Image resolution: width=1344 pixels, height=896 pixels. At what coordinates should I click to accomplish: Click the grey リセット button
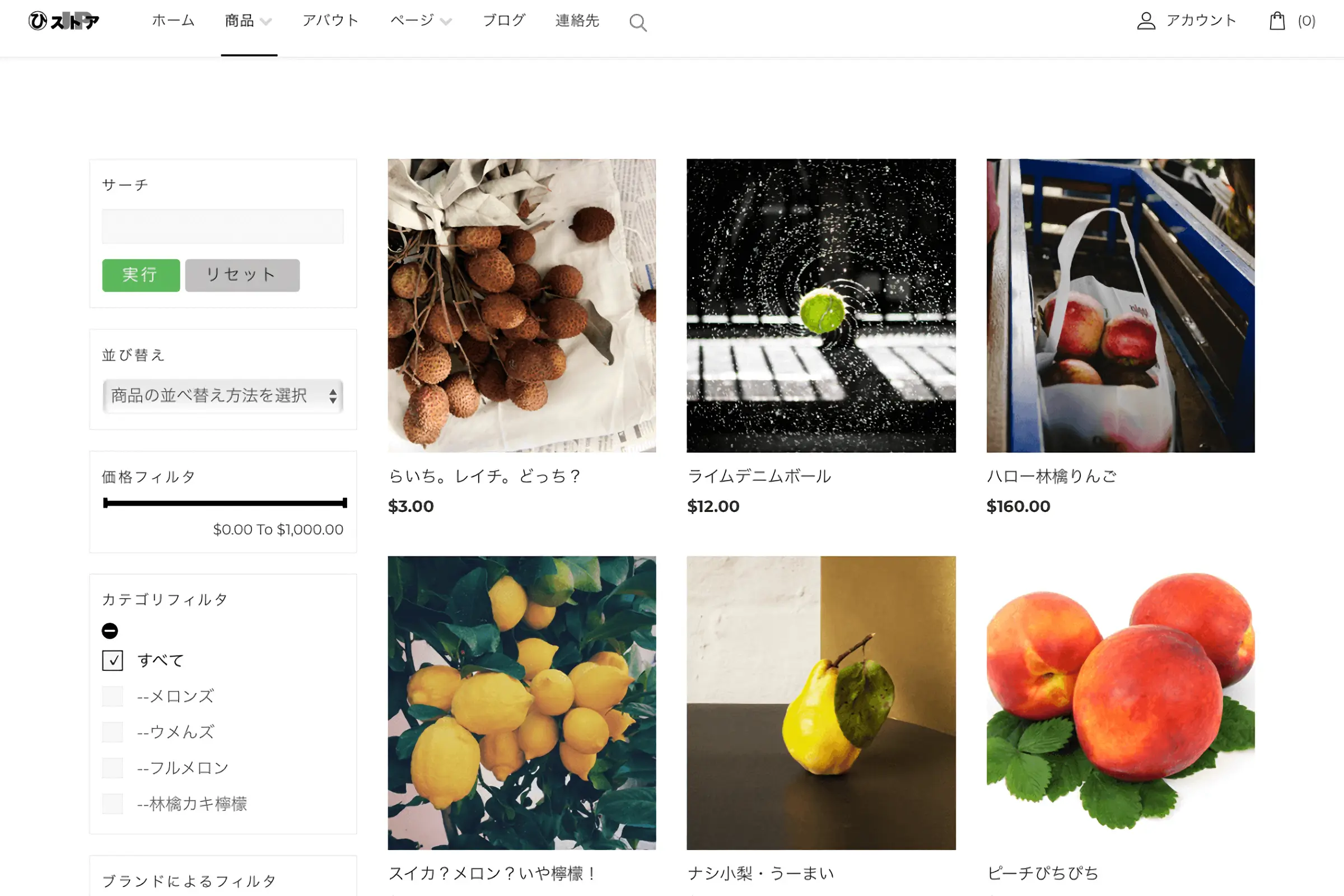coord(242,275)
